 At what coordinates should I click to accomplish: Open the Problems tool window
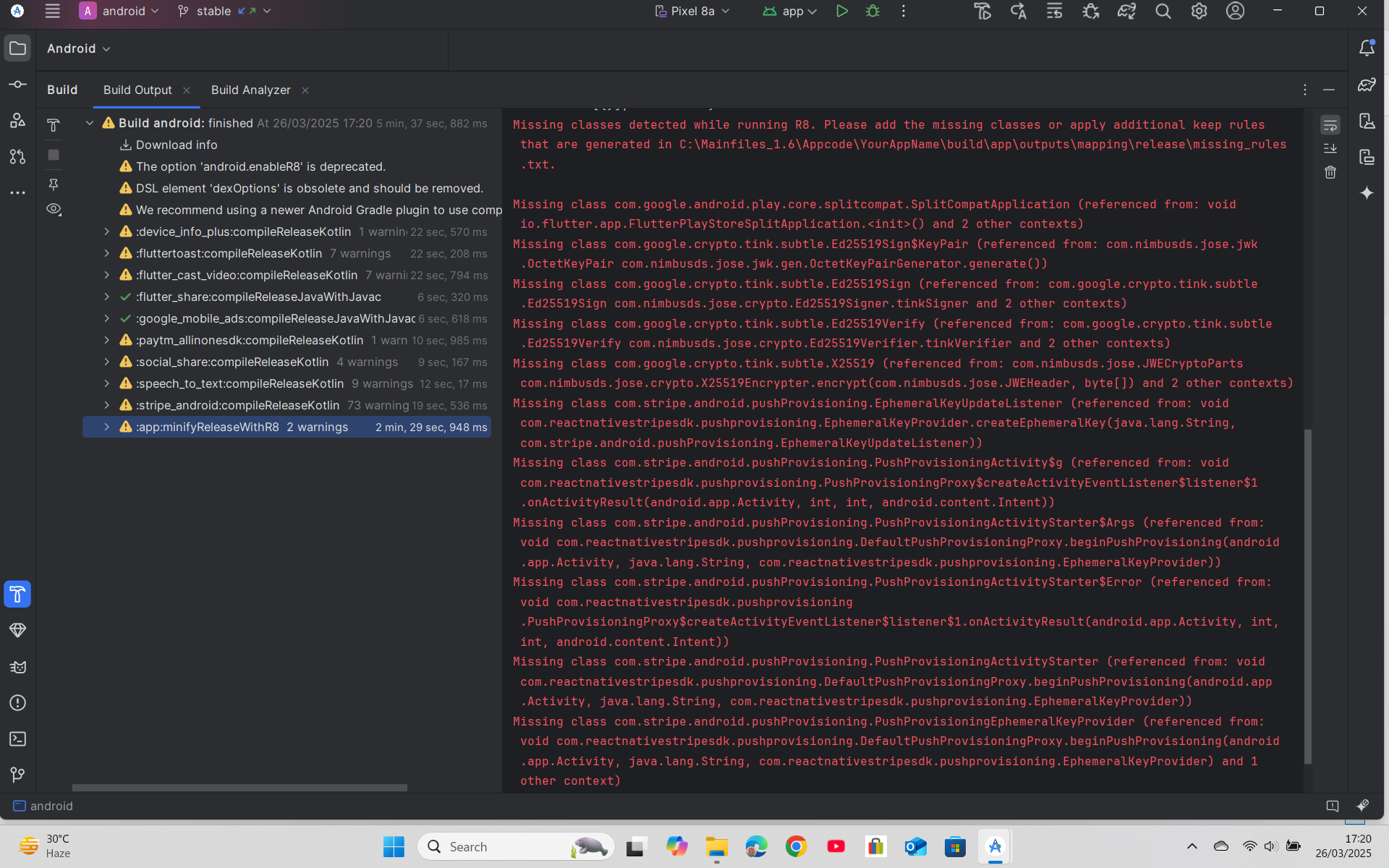[x=17, y=702]
